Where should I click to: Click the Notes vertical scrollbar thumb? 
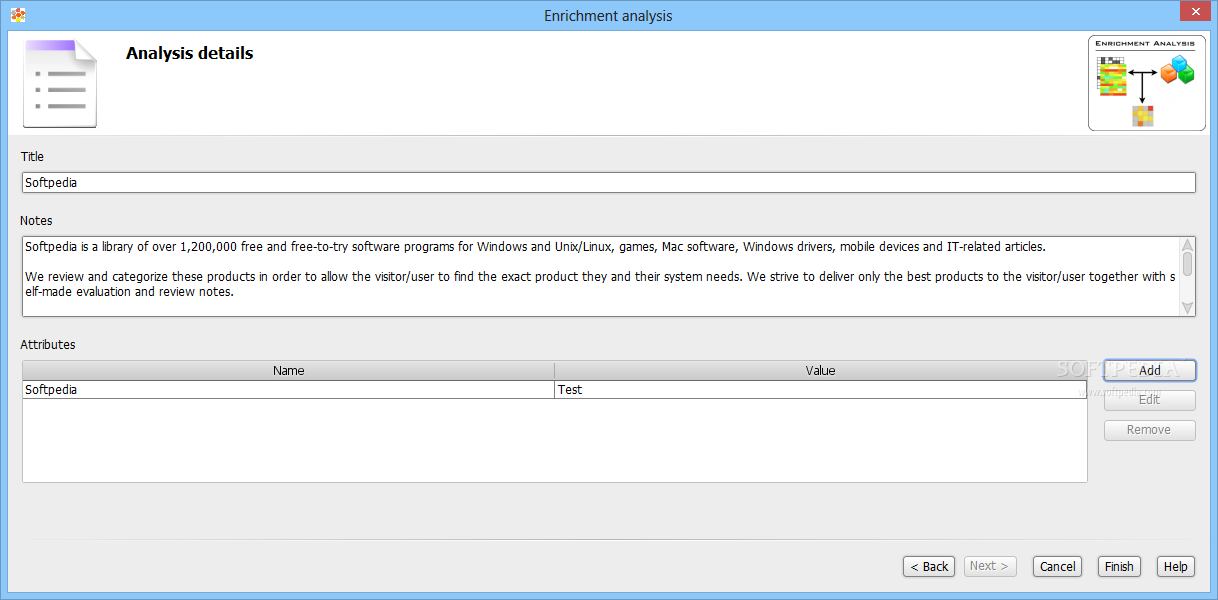[x=1188, y=264]
